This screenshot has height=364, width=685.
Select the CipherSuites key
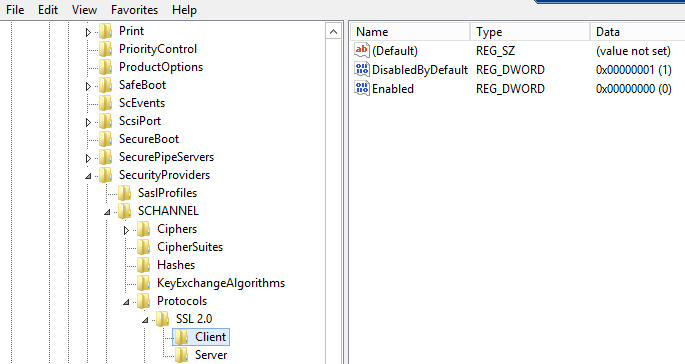click(x=190, y=247)
